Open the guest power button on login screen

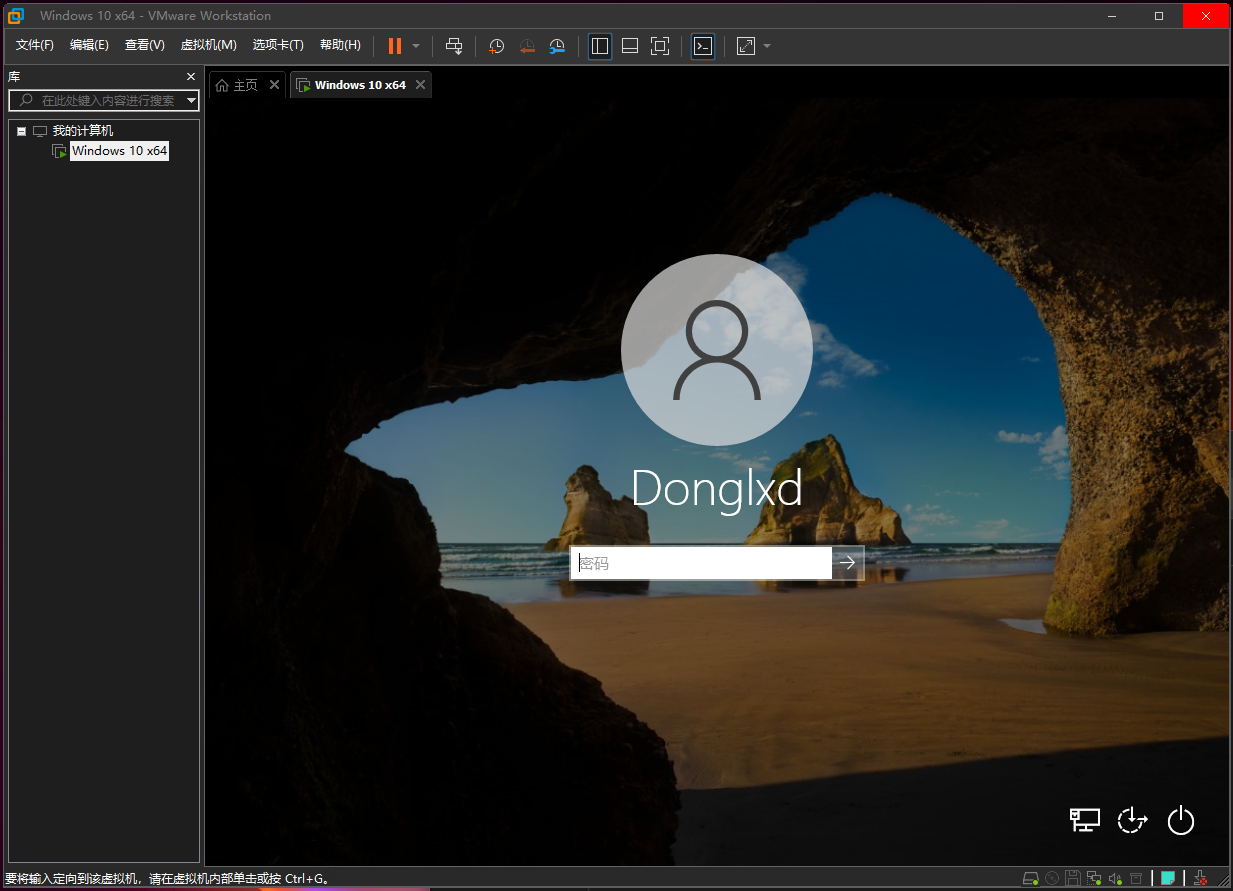click(x=1181, y=820)
